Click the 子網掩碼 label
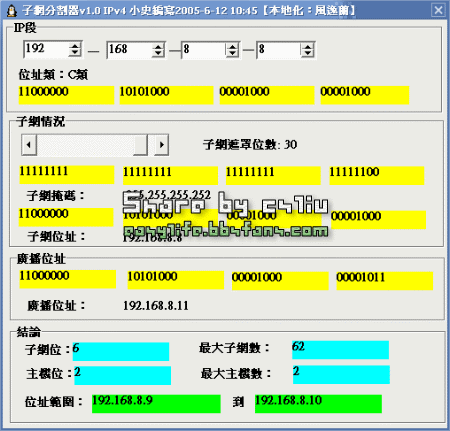Viewport: 450px width, 431px height. pos(56,195)
